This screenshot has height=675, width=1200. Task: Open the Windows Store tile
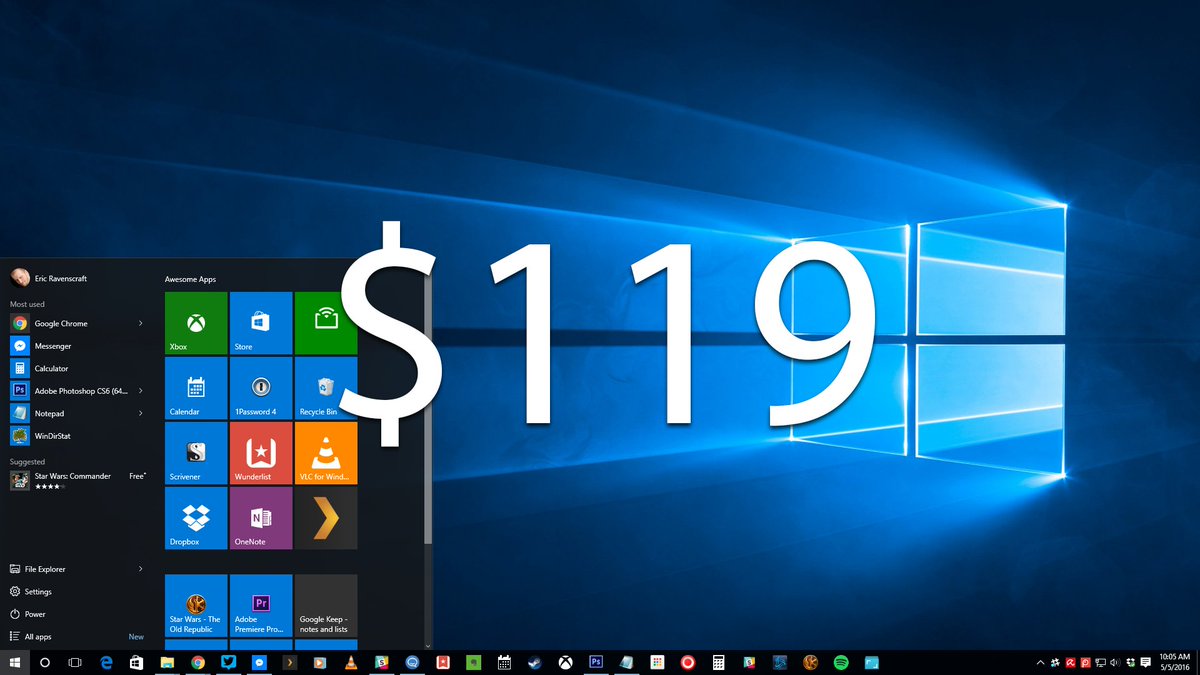[260, 323]
